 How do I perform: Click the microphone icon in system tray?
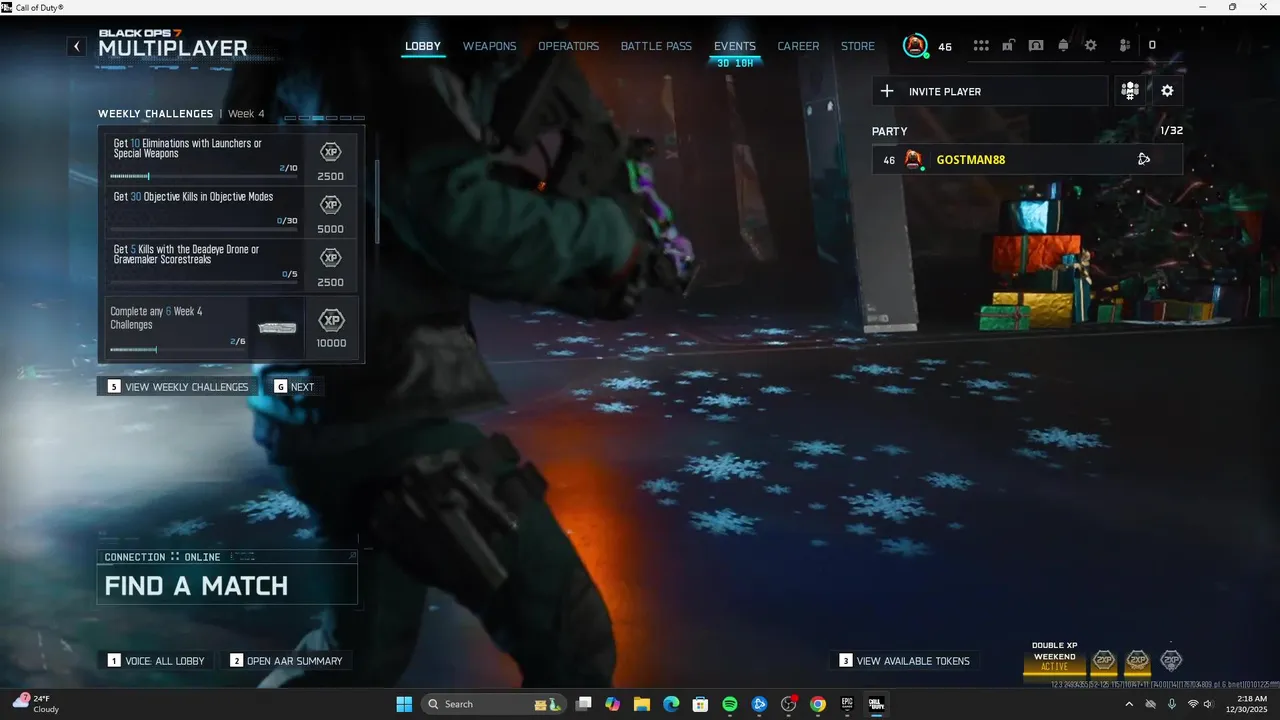[1171, 704]
